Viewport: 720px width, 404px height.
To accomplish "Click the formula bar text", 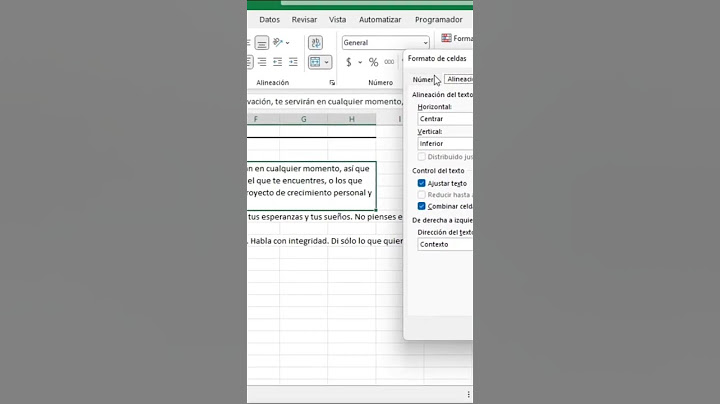I will coord(325,101).
